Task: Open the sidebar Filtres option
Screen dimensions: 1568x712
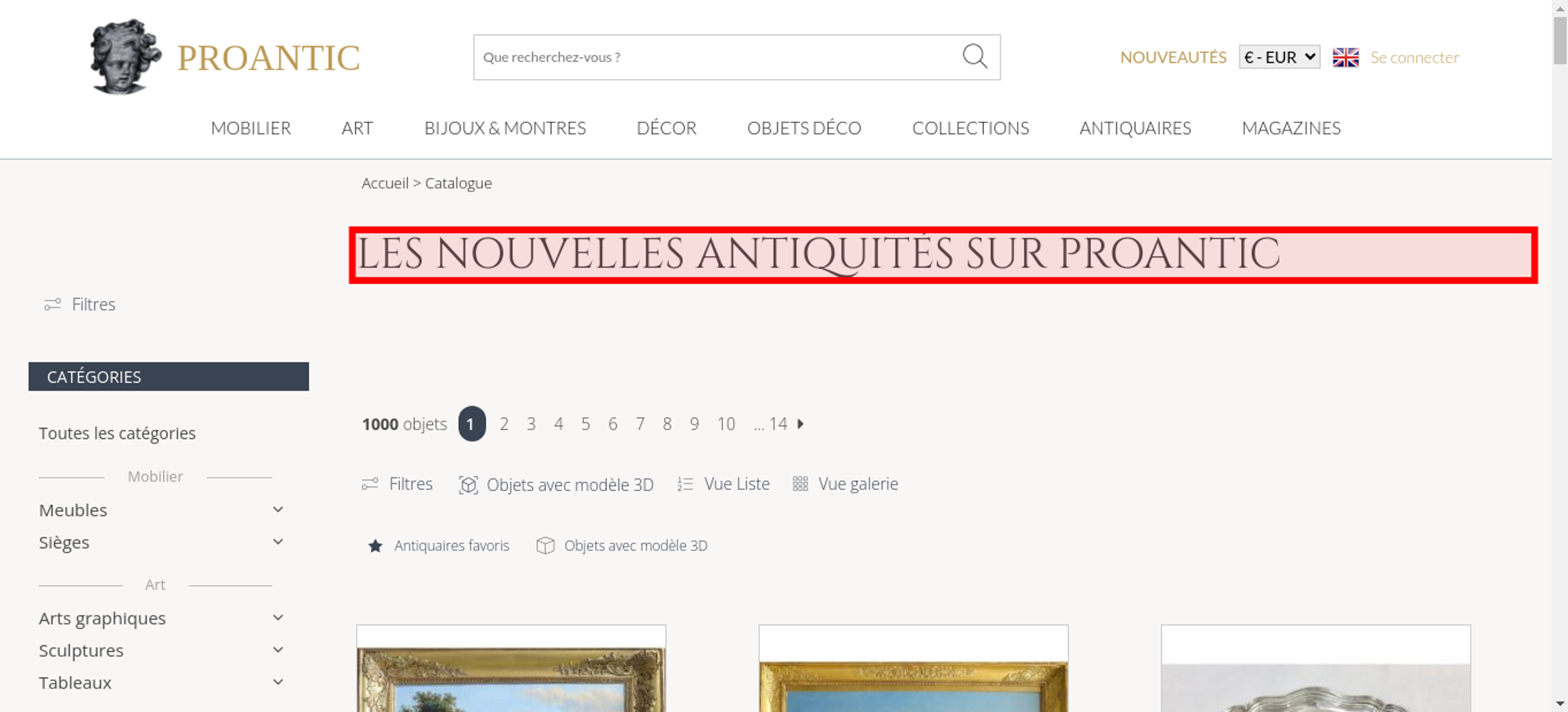Action: pyautogui.click(x=80, y=304)
